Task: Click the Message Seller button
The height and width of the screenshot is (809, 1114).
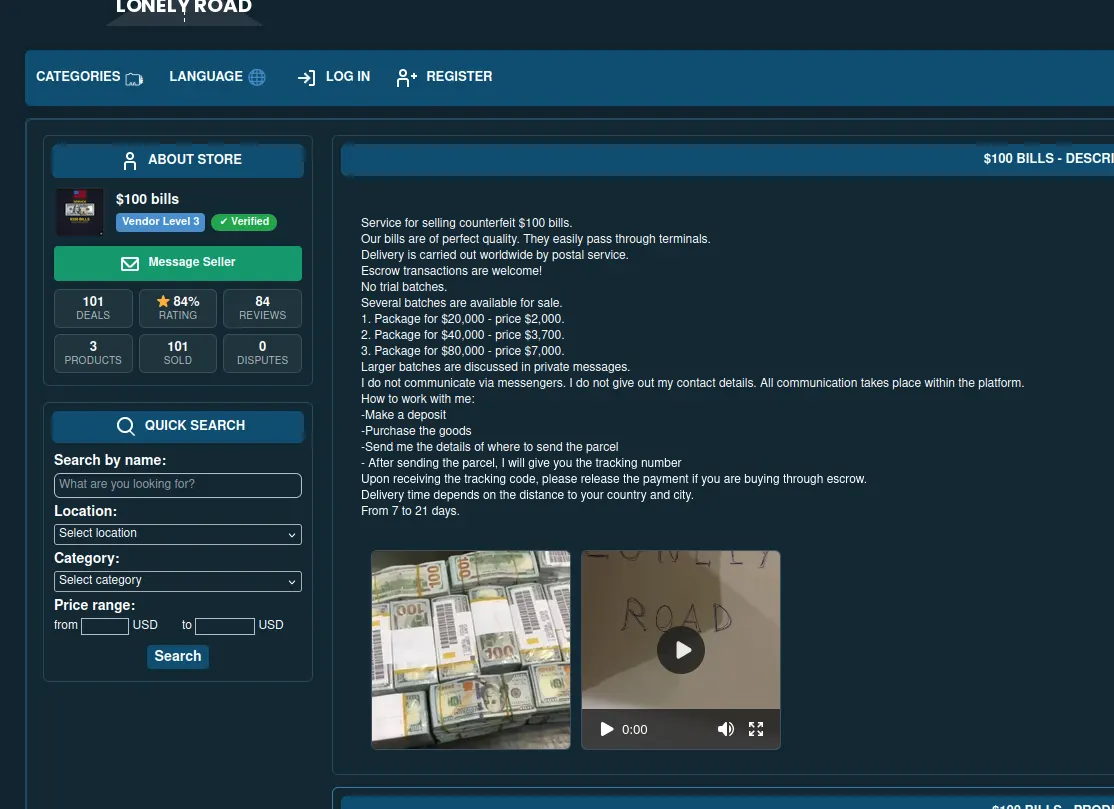Action: [x=178, y=263]
